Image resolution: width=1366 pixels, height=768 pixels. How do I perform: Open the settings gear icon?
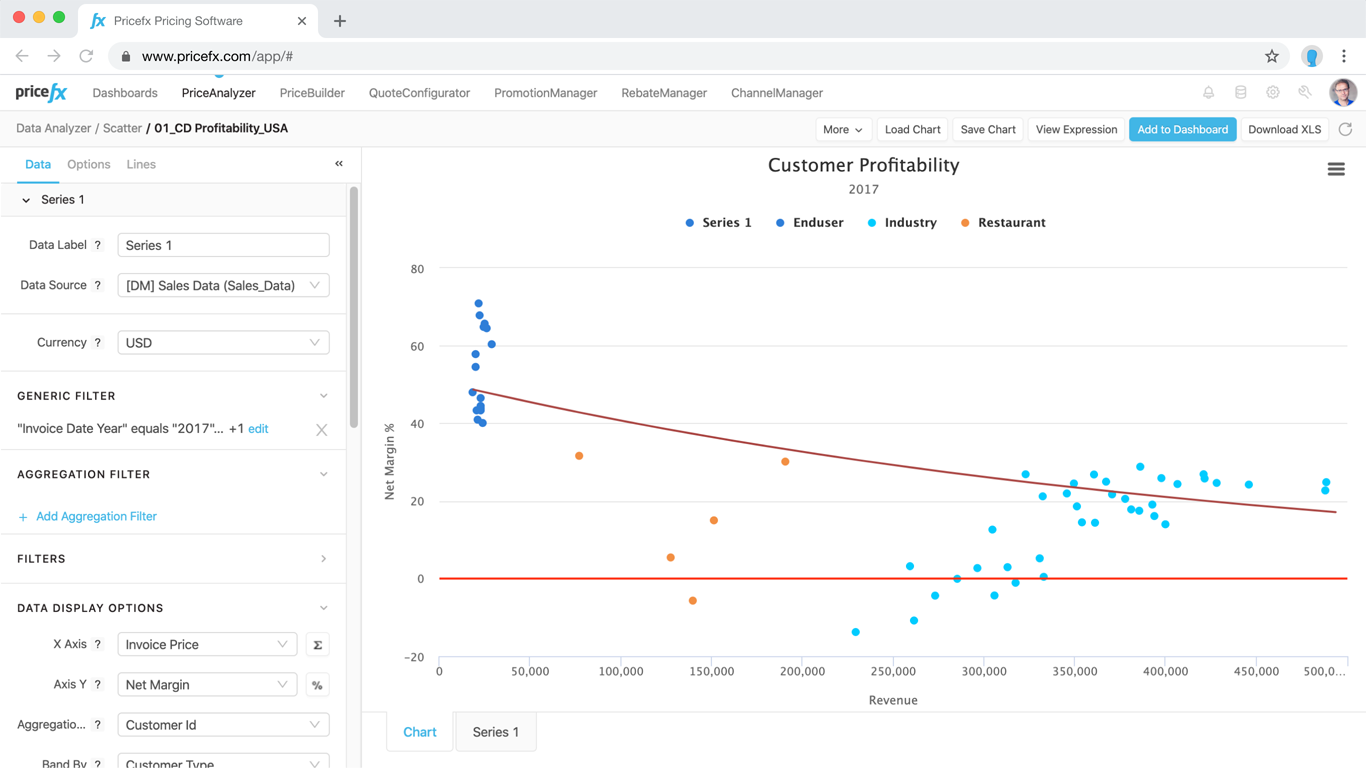tap(1272, 93)
